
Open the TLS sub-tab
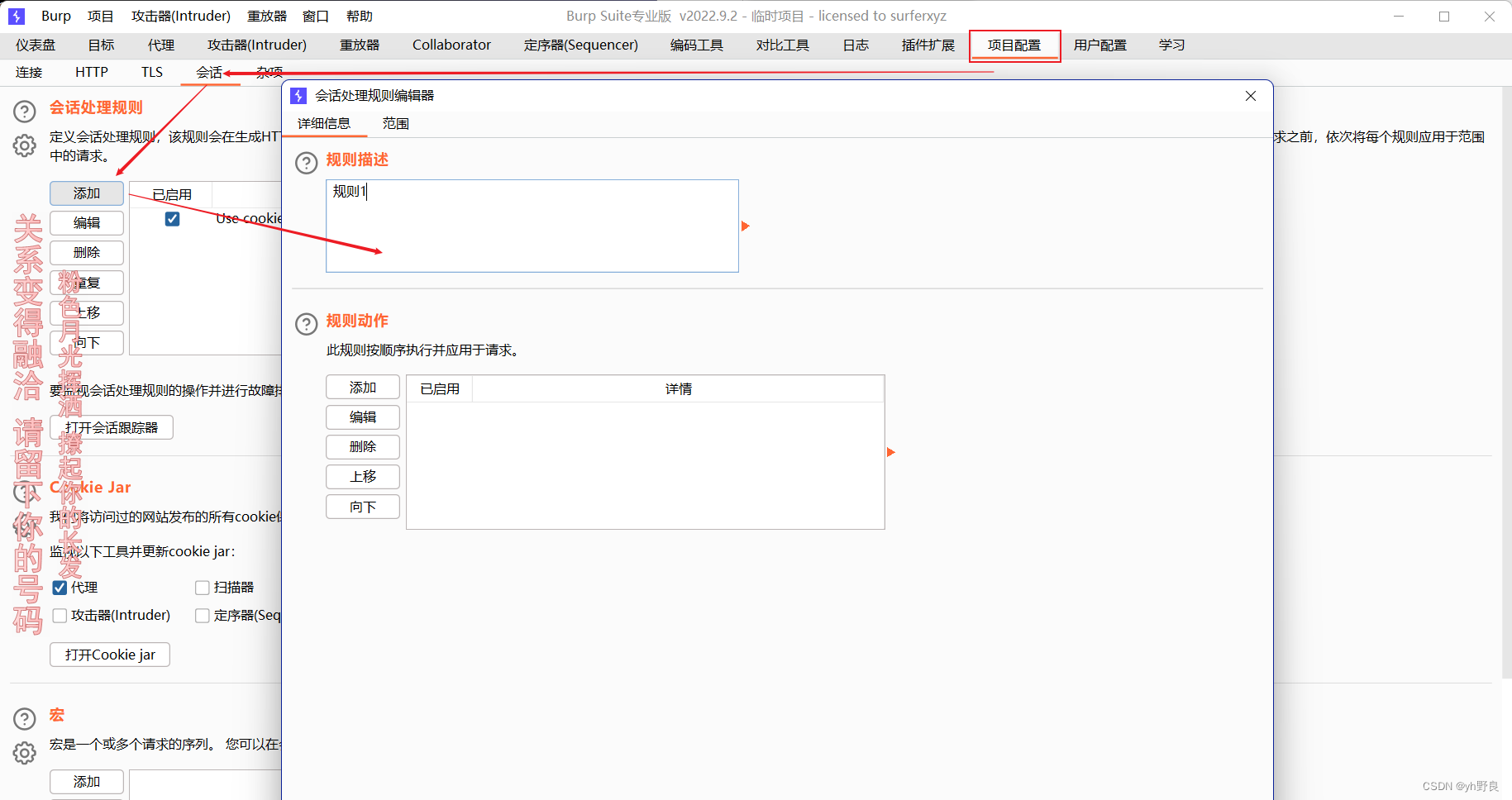point(152,73)
